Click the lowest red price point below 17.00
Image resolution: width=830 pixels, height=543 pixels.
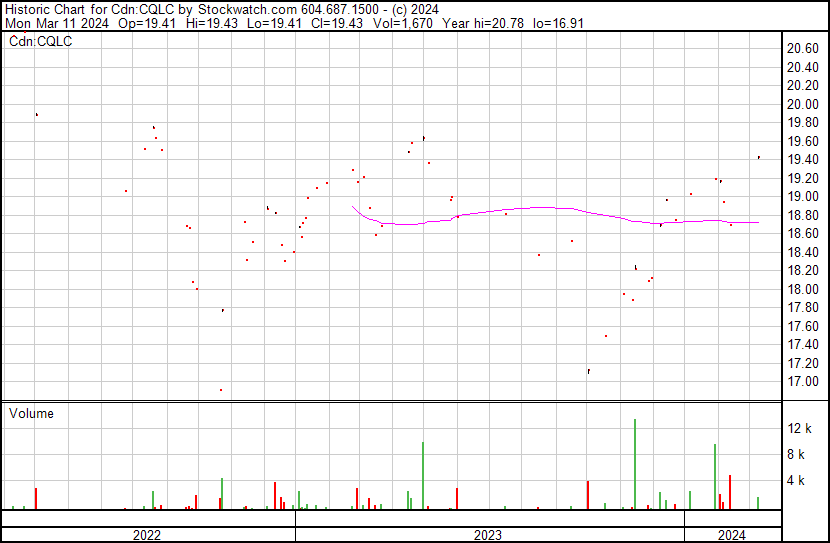[221, 390]
